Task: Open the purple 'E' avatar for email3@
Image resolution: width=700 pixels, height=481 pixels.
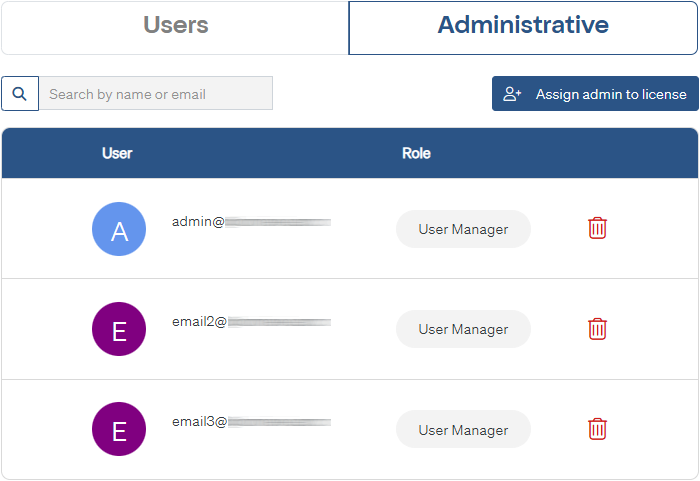Action: (119, 430)
